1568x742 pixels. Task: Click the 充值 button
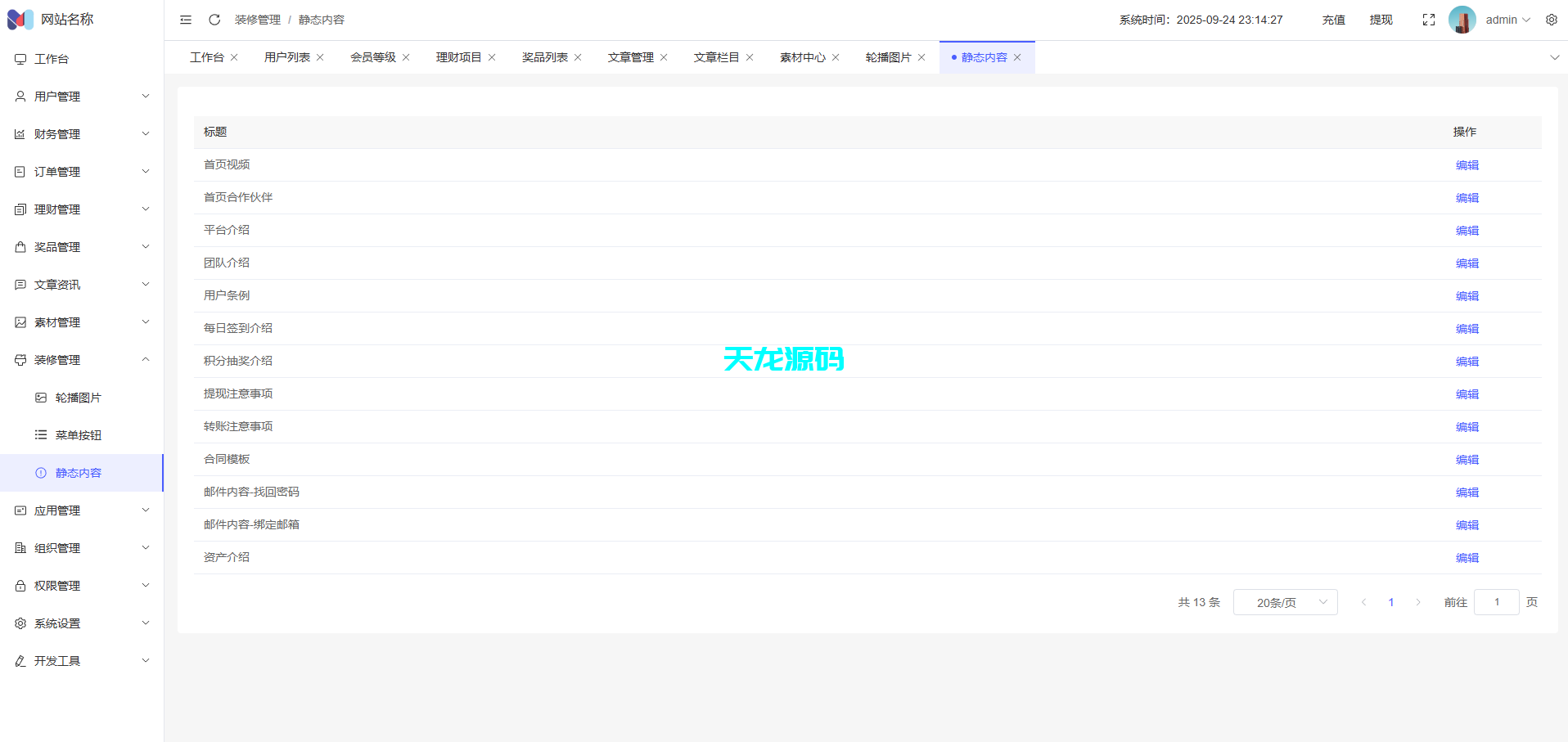1332,19
